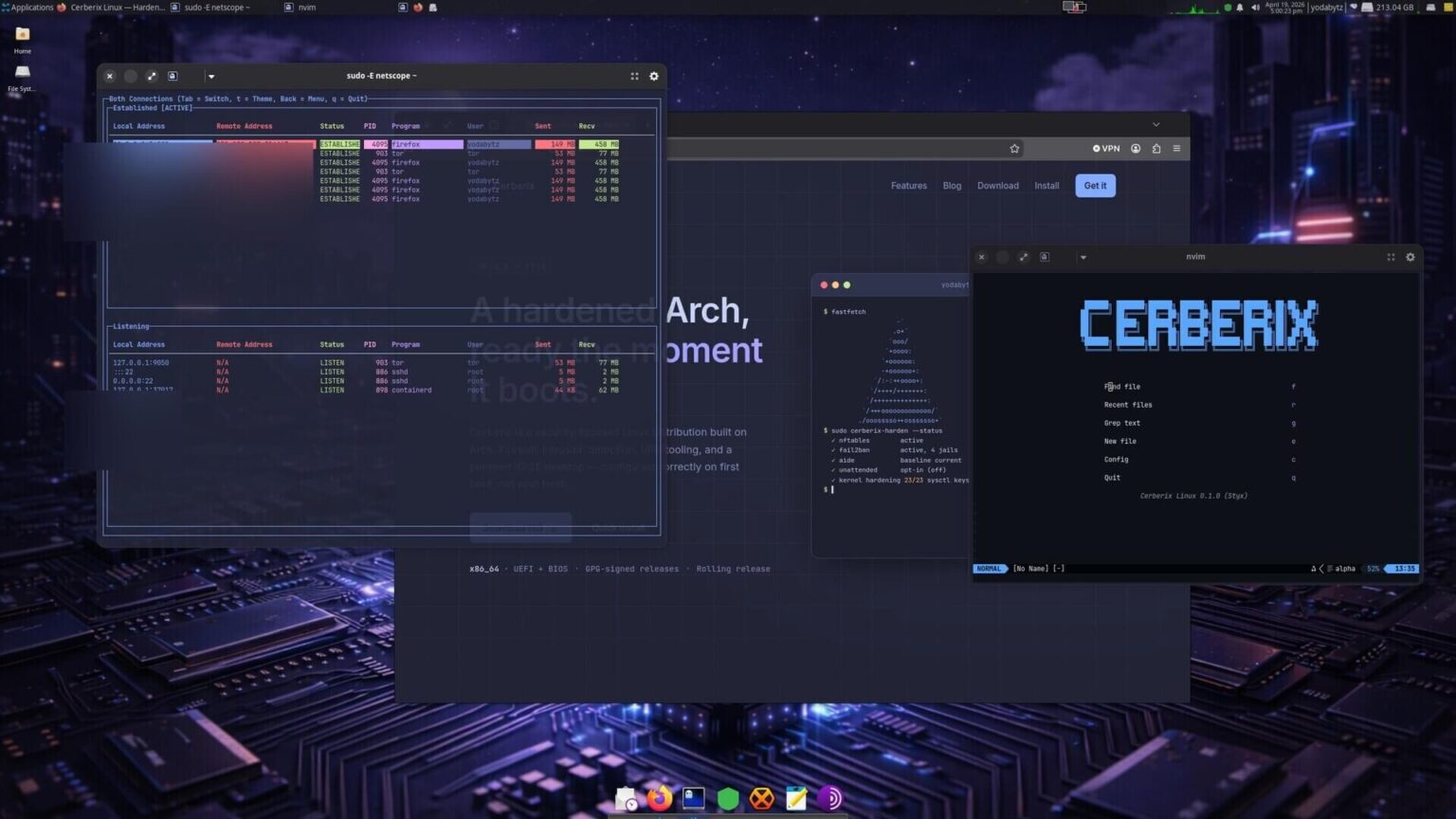1456x819 pixels.
Task: Open the Download link in the site navigation
Action: pos(997,185)
